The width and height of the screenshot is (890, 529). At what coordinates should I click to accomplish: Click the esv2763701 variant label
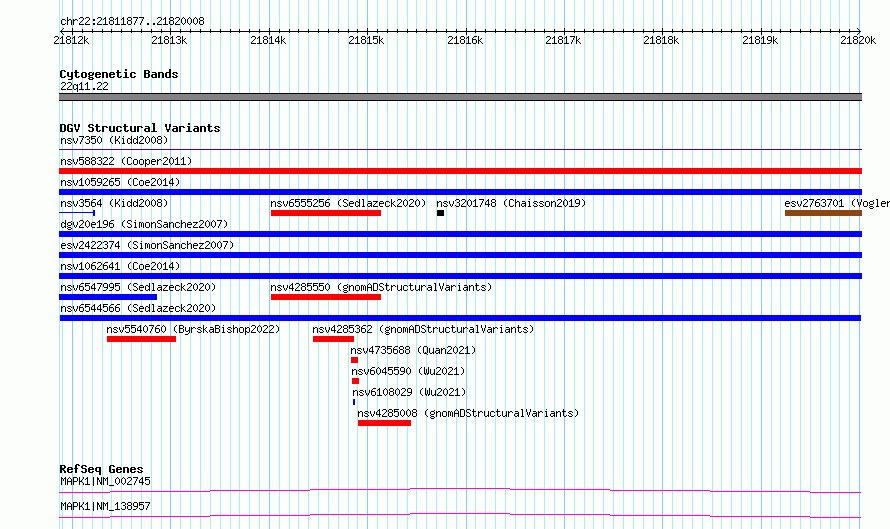coord(837,203)
